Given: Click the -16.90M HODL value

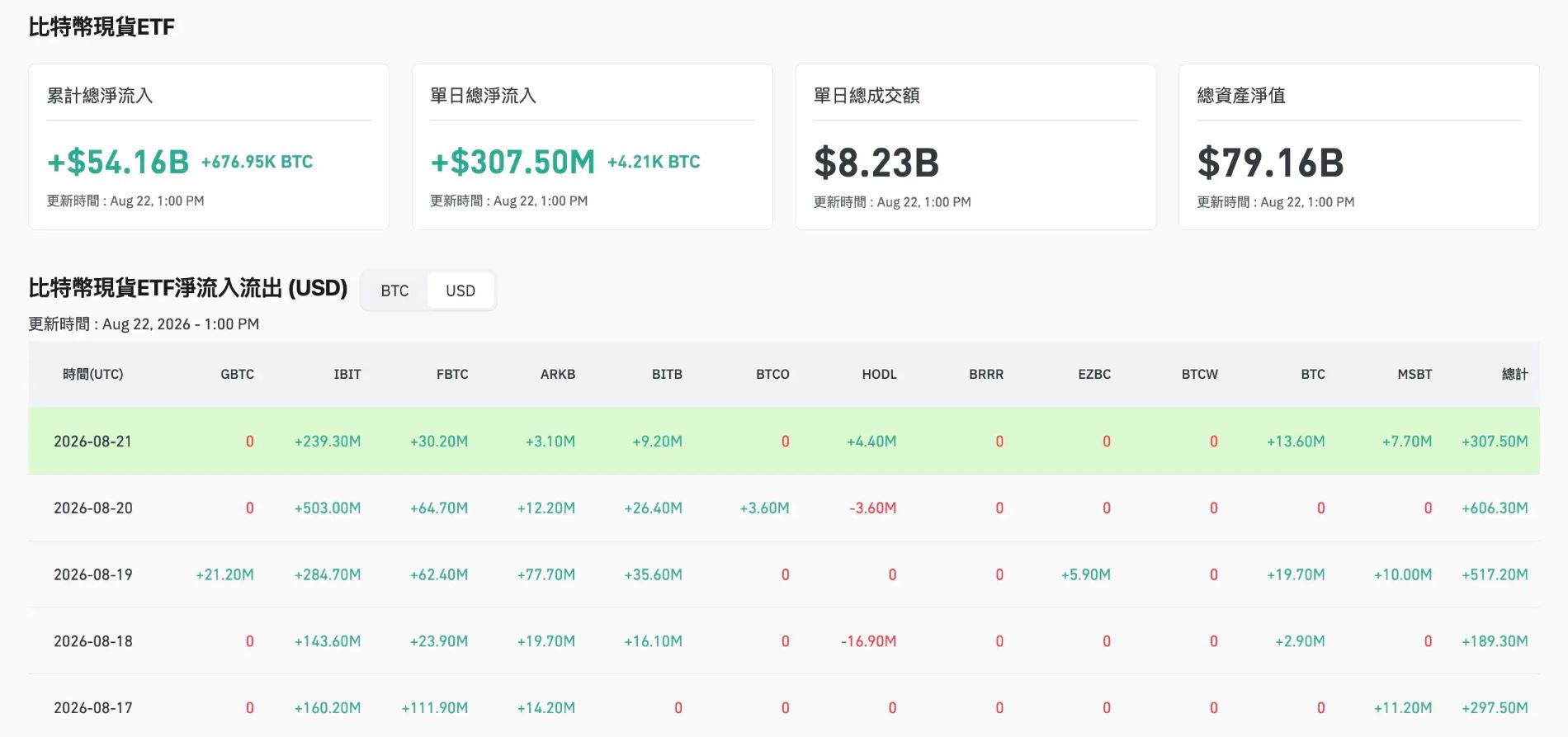Looking at the screenshot, I should [869, 641].
